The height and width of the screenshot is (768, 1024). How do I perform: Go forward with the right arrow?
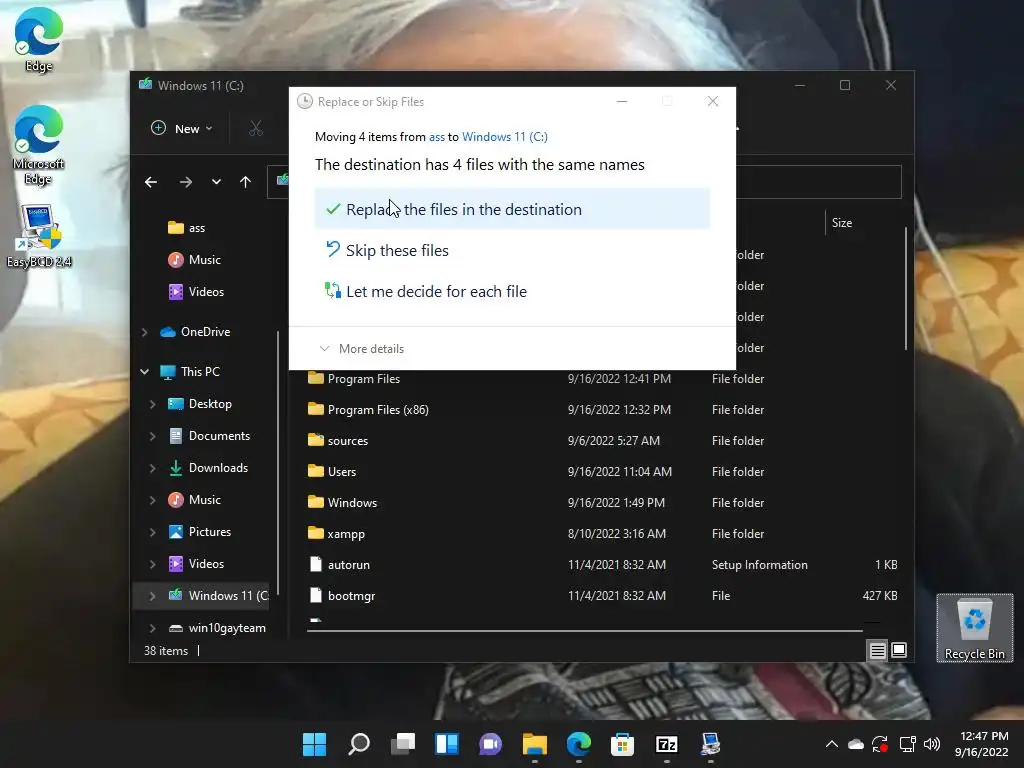click(185, 182)
